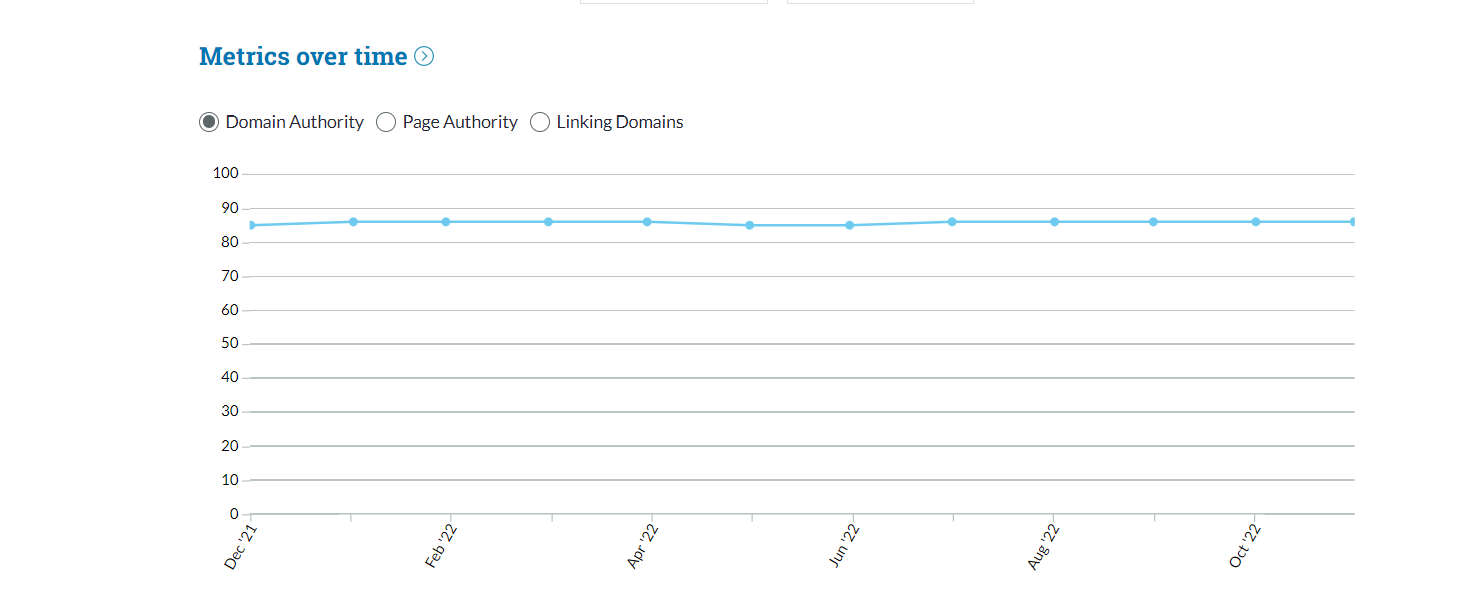
Task: Select the Oct '22 data point on the line
Action: (x=1255, y=221)
